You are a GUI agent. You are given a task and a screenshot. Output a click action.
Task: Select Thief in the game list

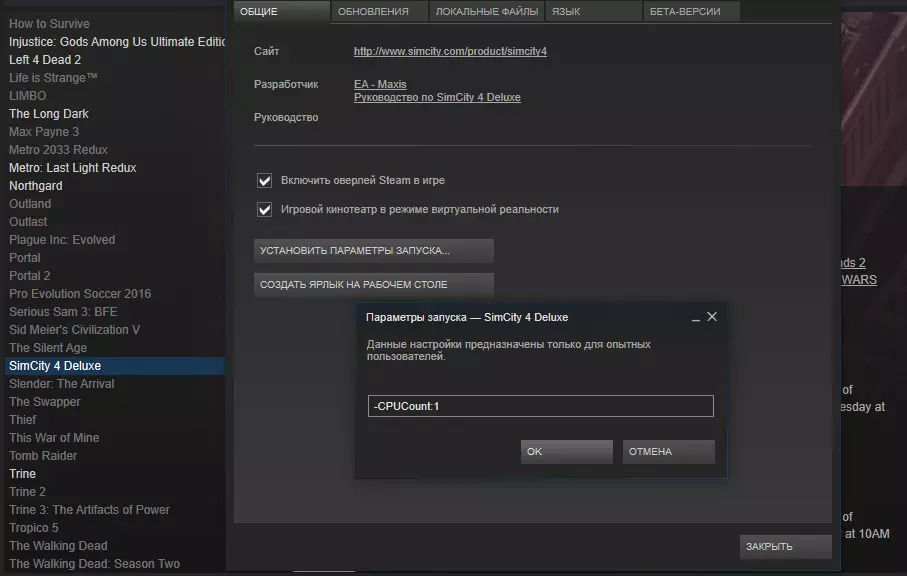(22, 419)
